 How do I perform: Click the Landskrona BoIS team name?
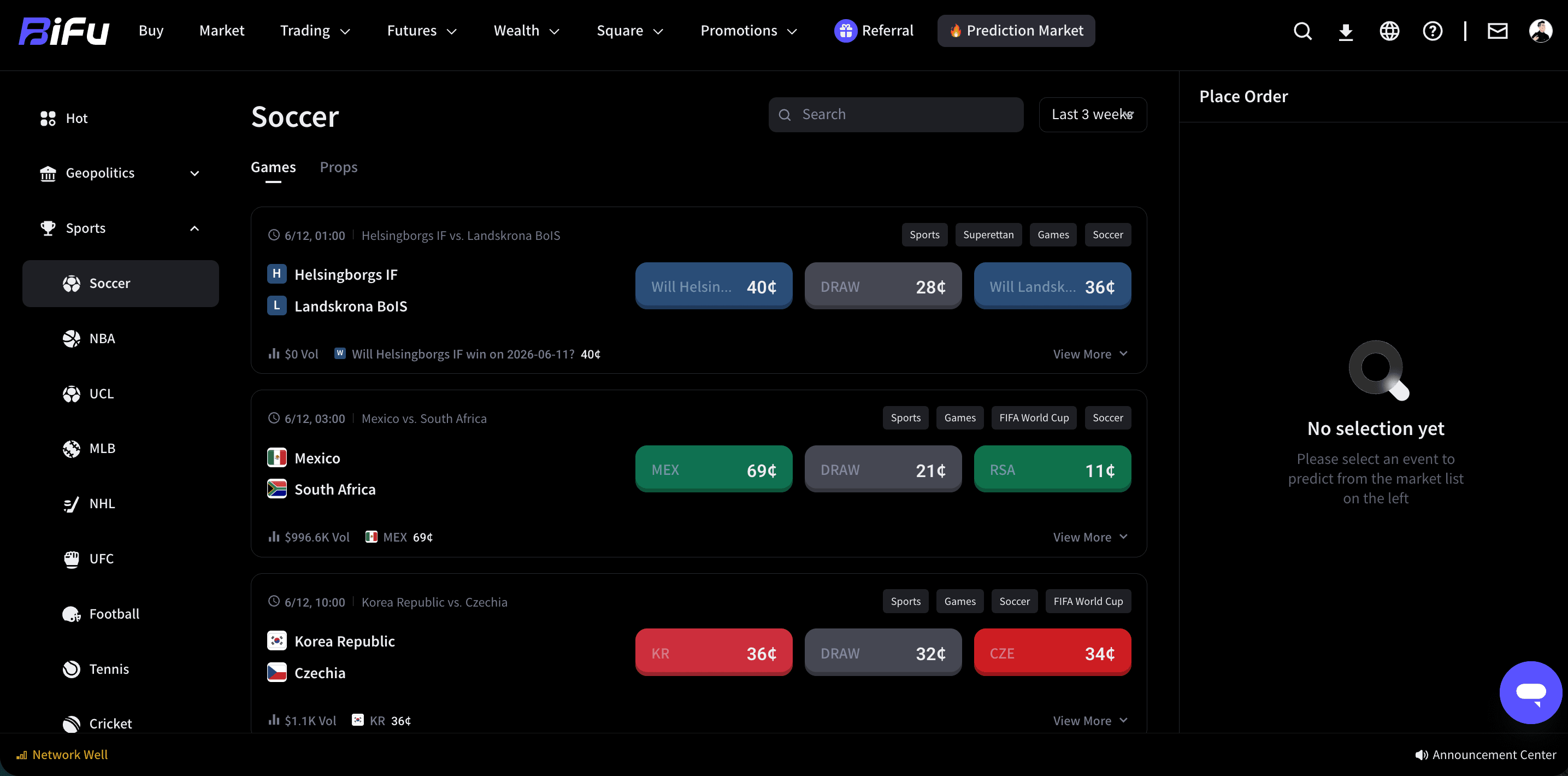coord(351,306)
